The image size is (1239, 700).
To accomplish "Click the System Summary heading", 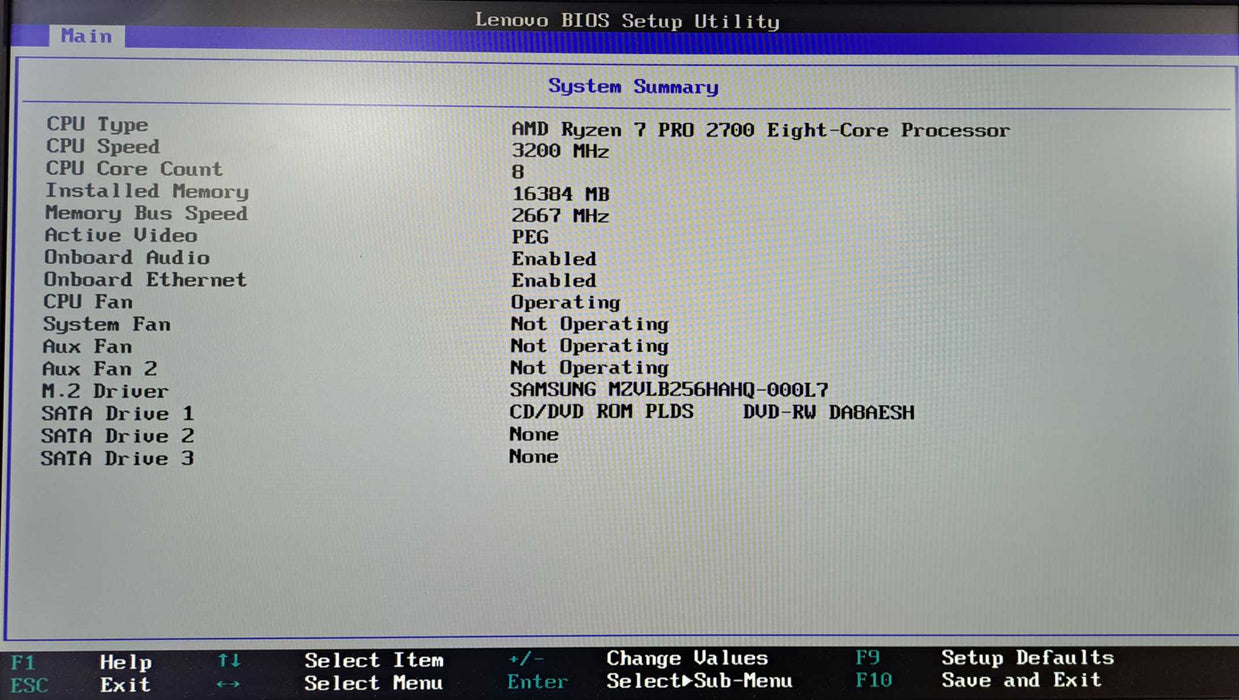I will 632,87.
